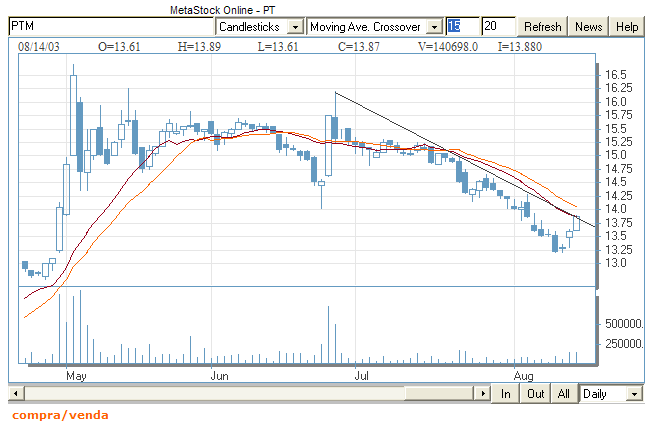Follow the compra/venda link
Screen dimensions: 654x424
point(60,415)
